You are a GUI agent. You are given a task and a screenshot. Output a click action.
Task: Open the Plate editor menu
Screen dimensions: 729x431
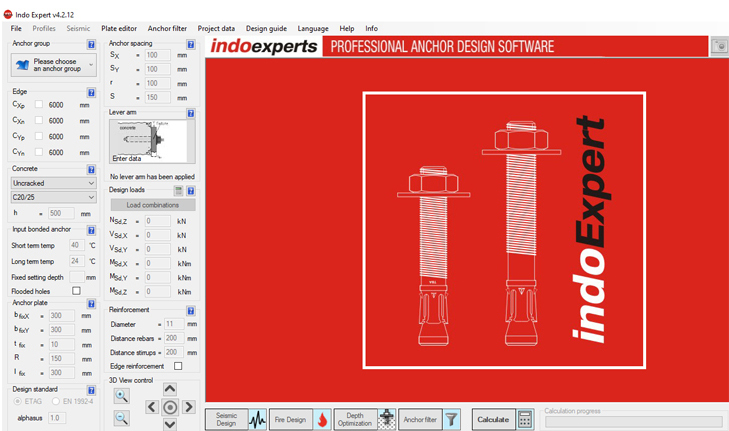[x=119, y=28]
